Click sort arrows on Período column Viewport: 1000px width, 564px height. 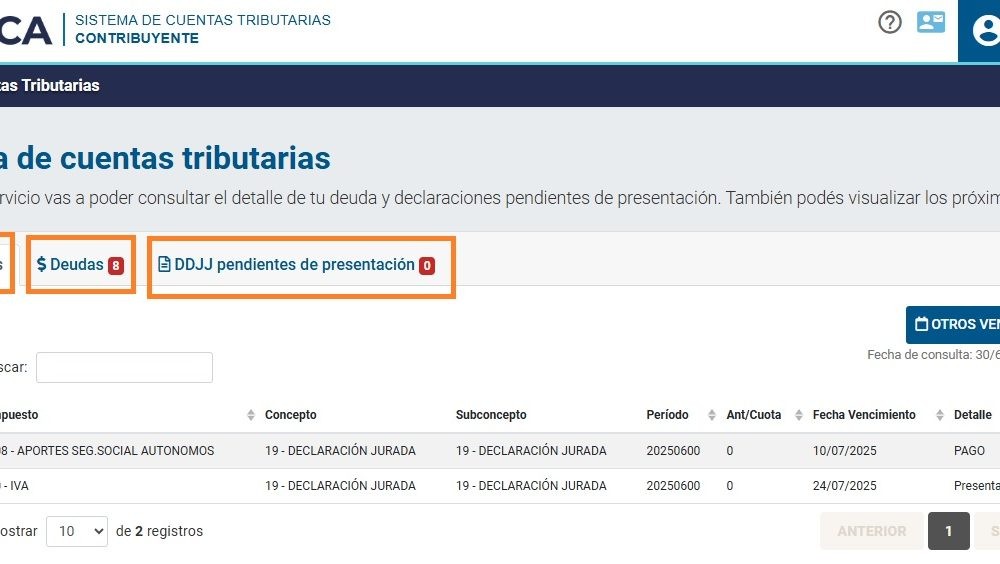pyautogui.click(x=712, y=415)
